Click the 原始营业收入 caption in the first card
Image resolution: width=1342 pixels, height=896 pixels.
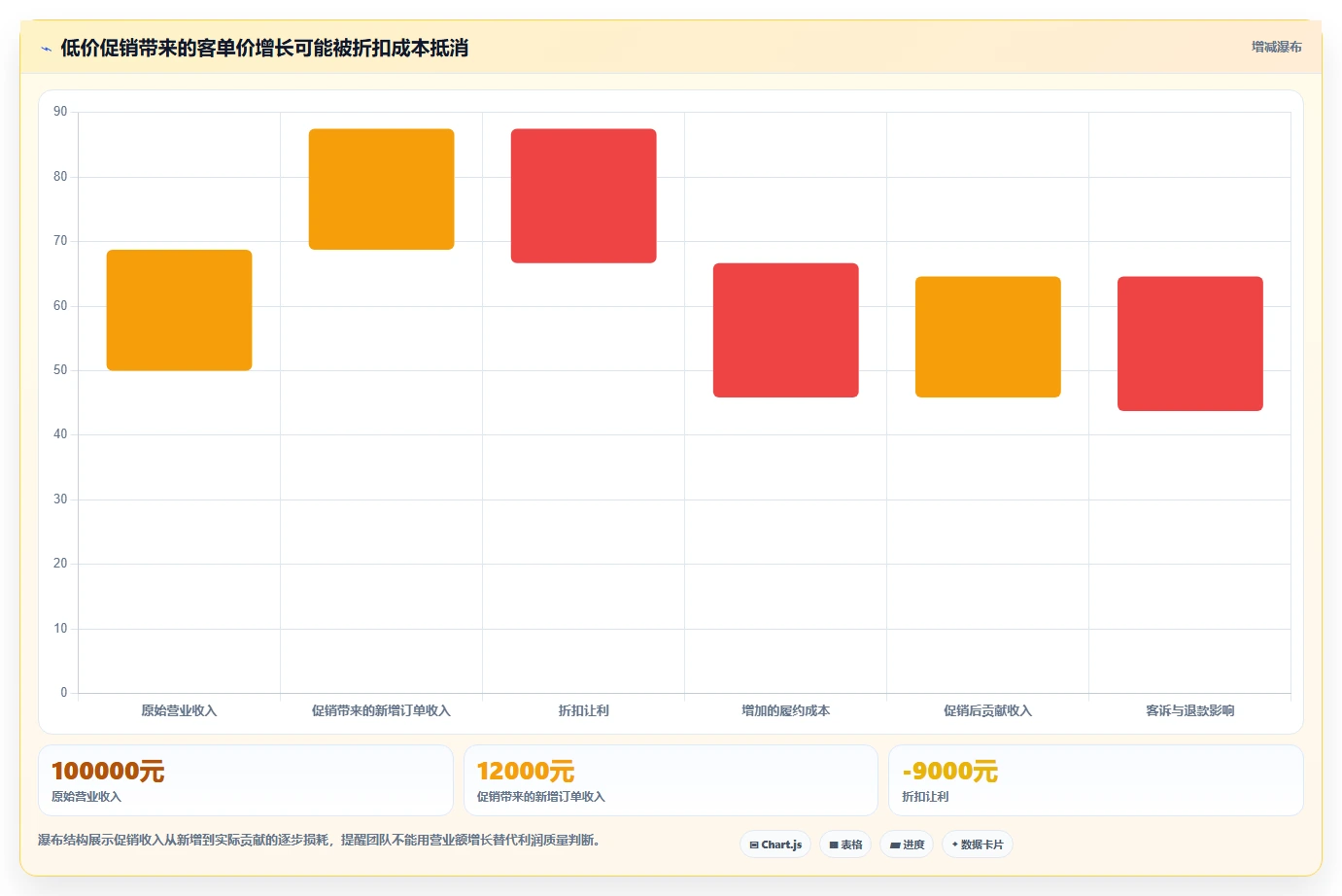(86, 797)
